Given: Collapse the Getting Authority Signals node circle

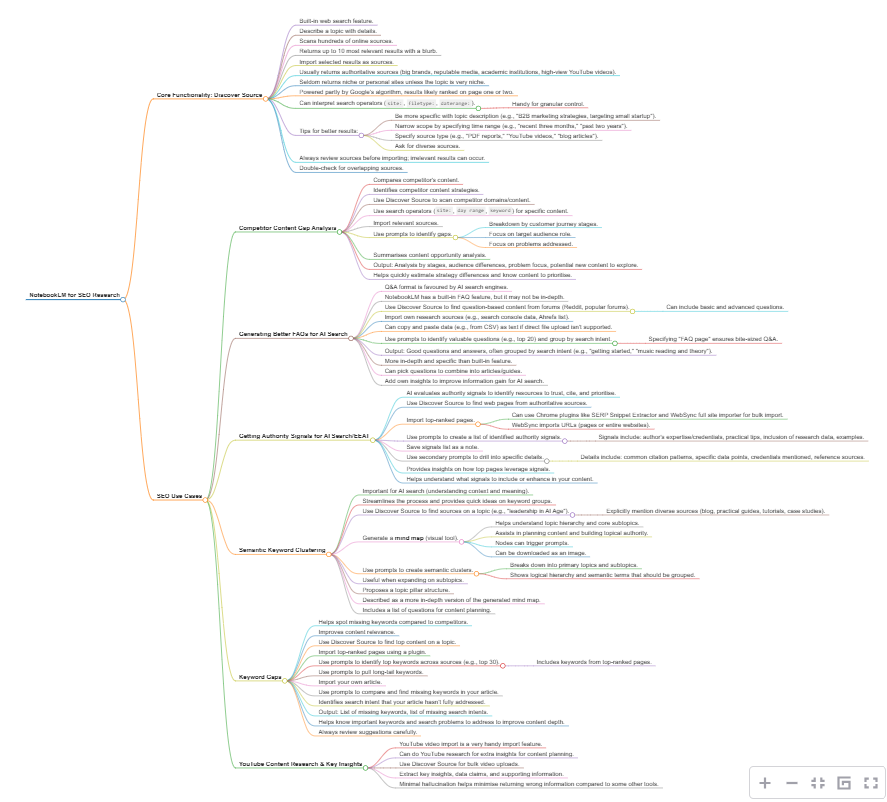Looking at the screenshot, I should coord(372,440).
